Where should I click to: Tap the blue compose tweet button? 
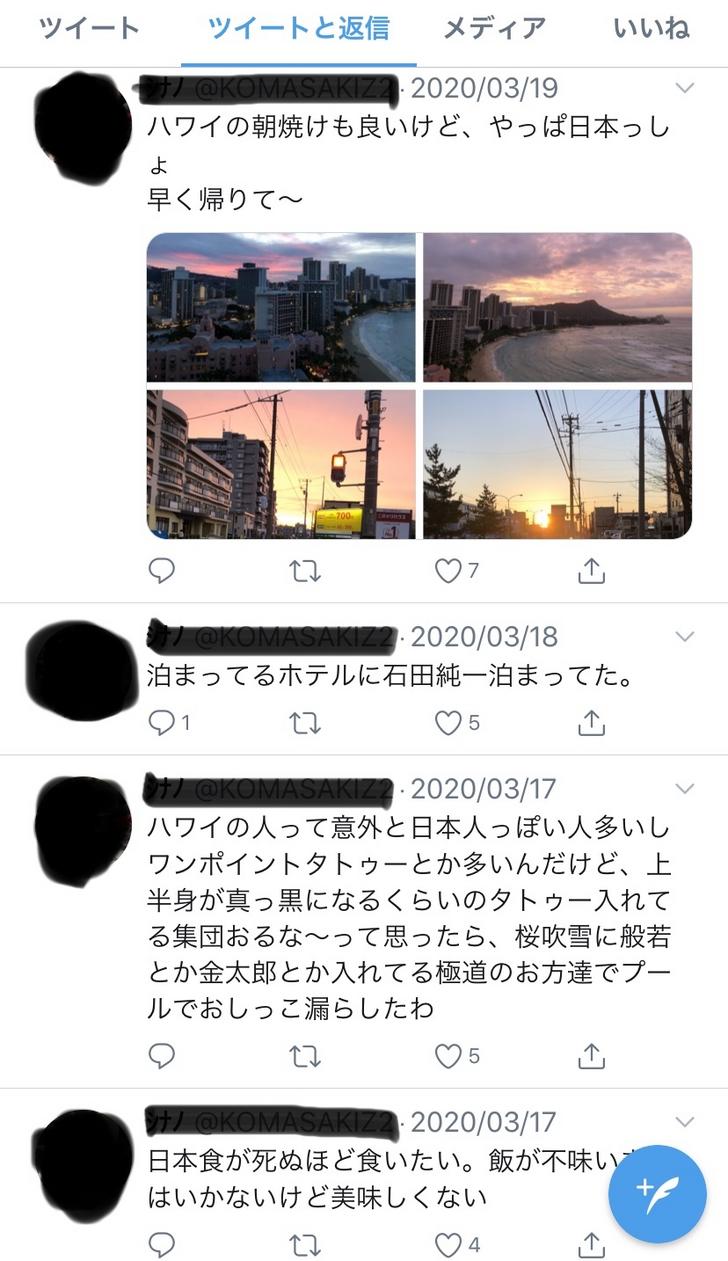[658, 1193]
